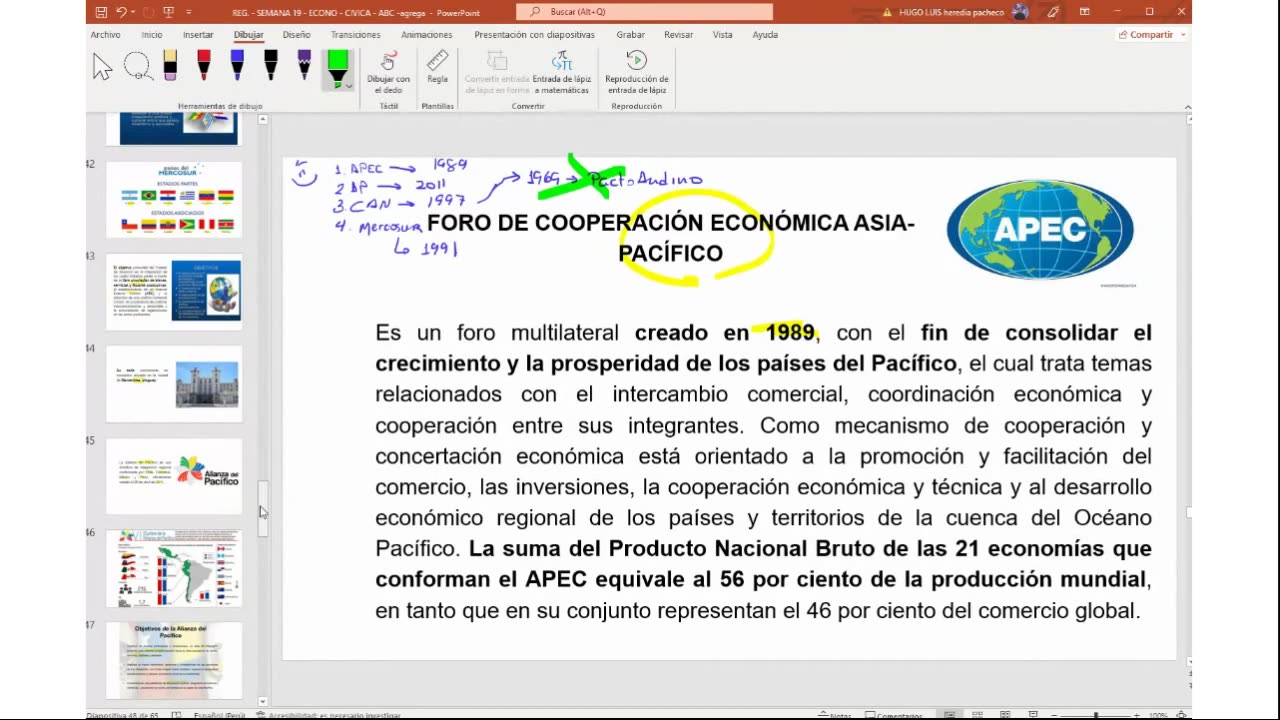Click the Notas button in status bar
The height and width of the screenshot is (720, 1280).
(835, 715)
